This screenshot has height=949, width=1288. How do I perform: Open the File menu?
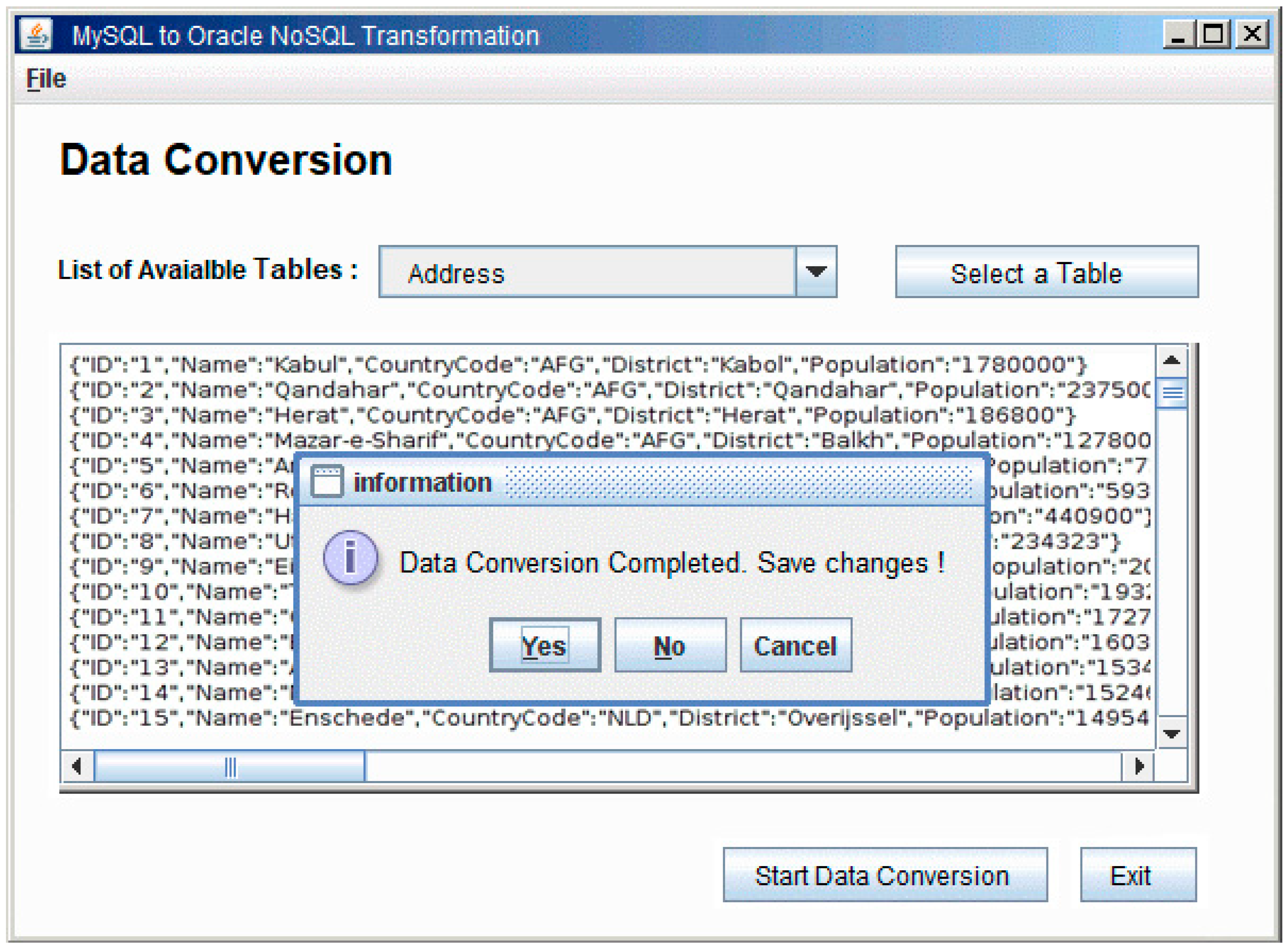(46, 79)
